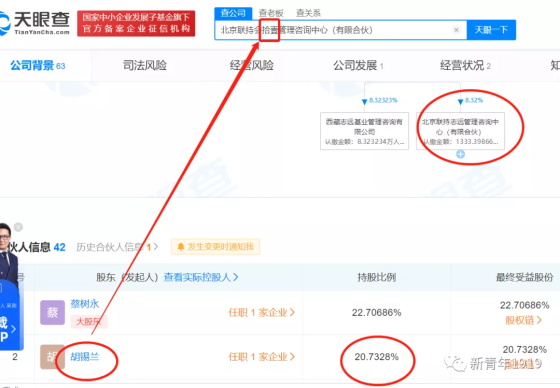Viewport: 560px width, 388px height.
Task: Select the 查公司 search tab
Action: pos(233,13)
